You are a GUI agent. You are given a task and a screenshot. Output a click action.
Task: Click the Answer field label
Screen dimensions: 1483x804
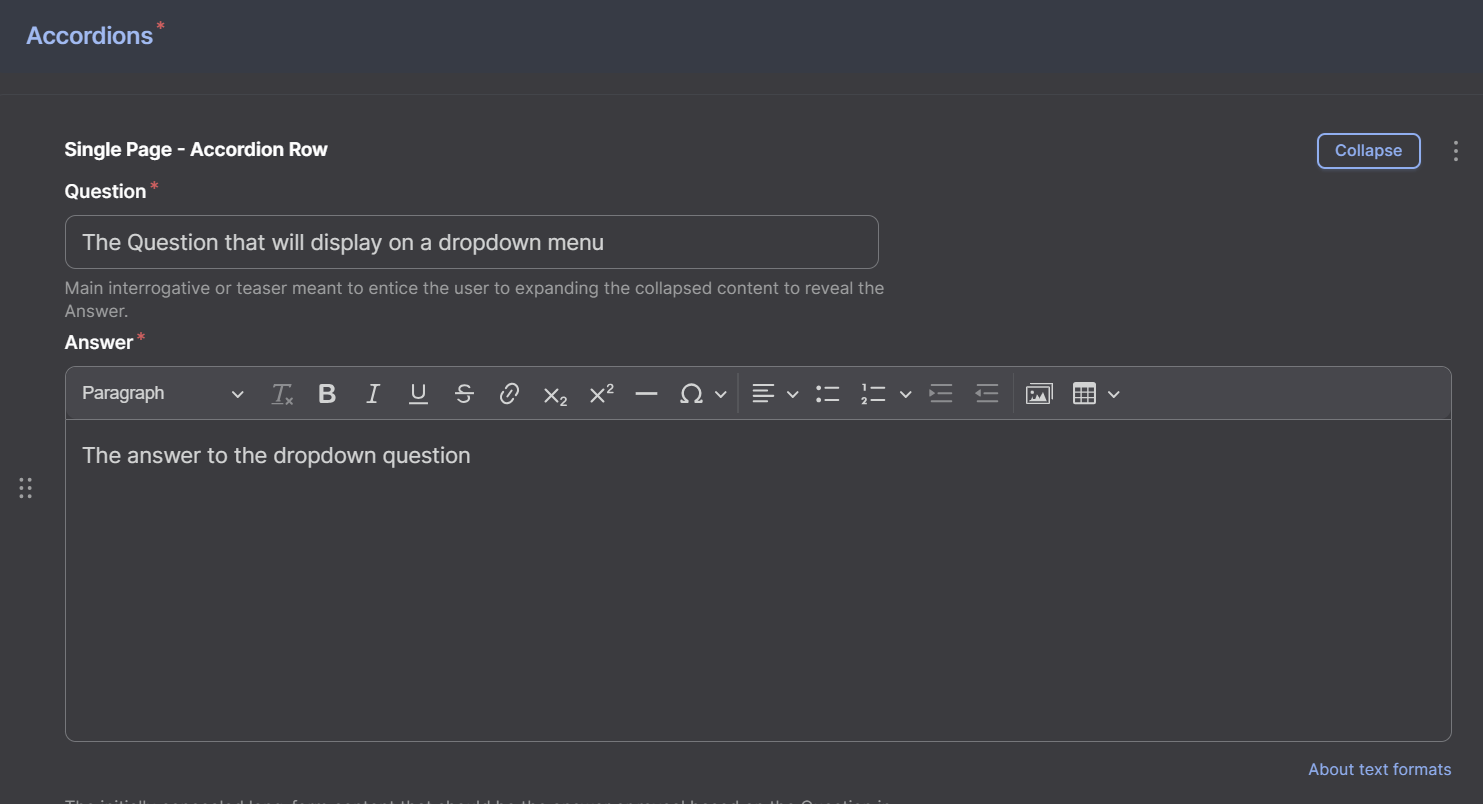point(99,342)
